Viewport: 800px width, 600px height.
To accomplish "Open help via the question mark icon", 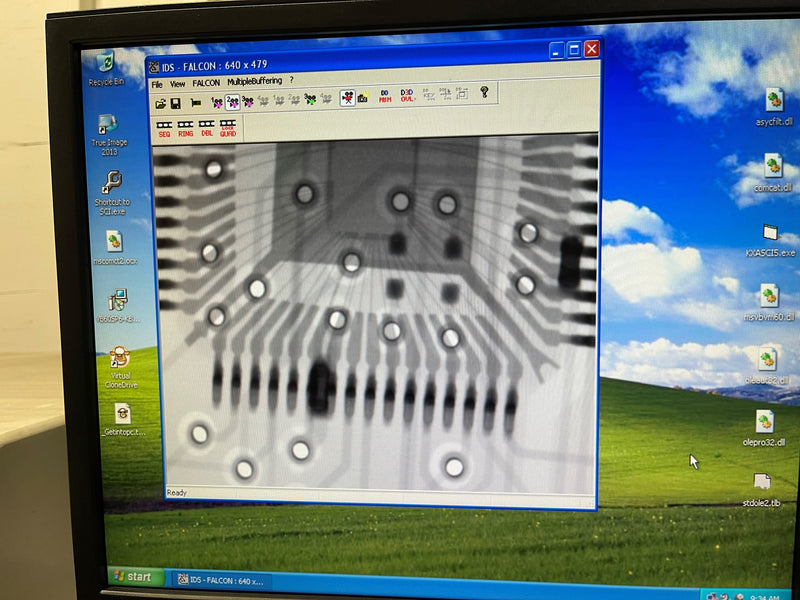I will pyautogui.click(x=482, y=98).
